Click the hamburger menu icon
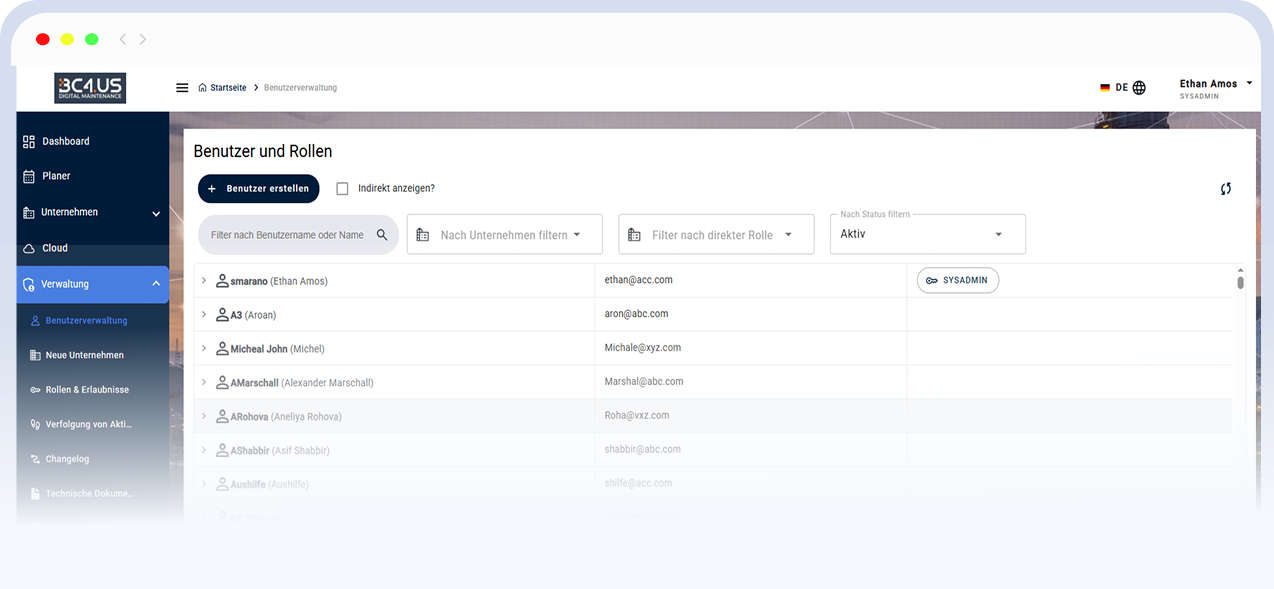The height and width of the screenshot is (589, 1274). pyautogui.click(x=182, y=88)
